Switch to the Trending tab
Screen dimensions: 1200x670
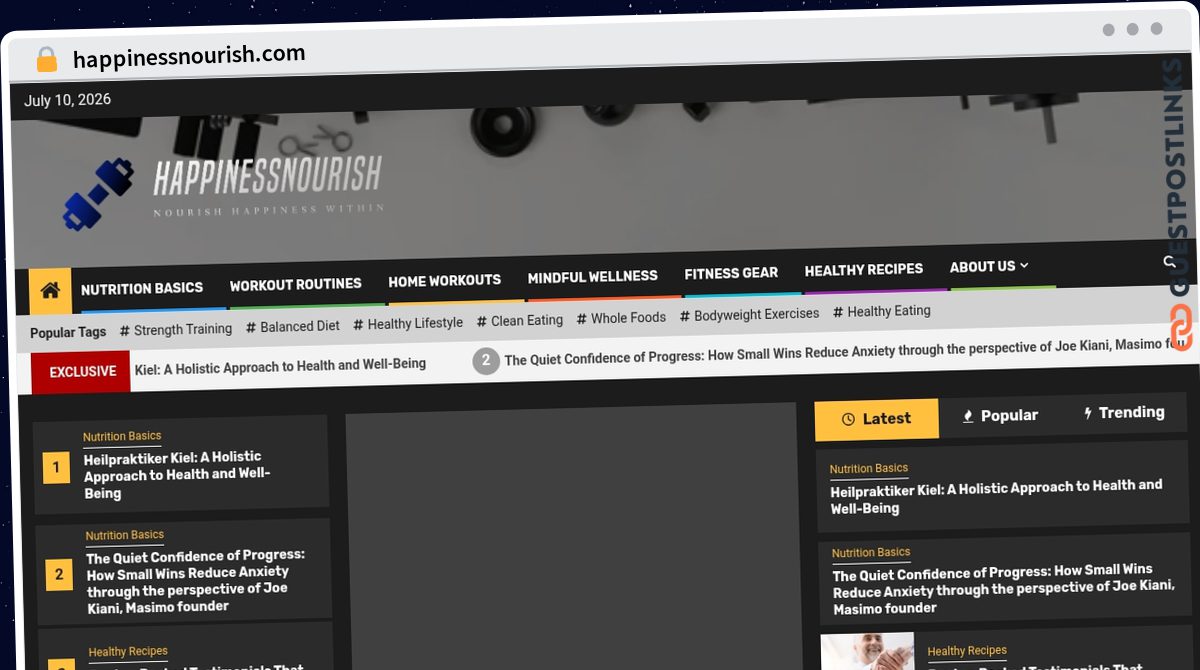click(1124, 412)
